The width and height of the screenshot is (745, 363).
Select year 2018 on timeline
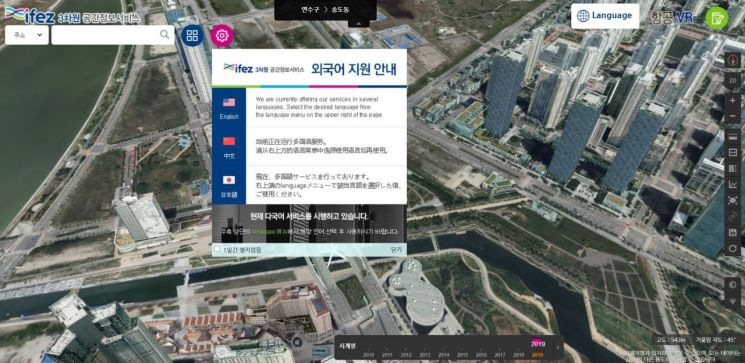click(x=519, y=355)
